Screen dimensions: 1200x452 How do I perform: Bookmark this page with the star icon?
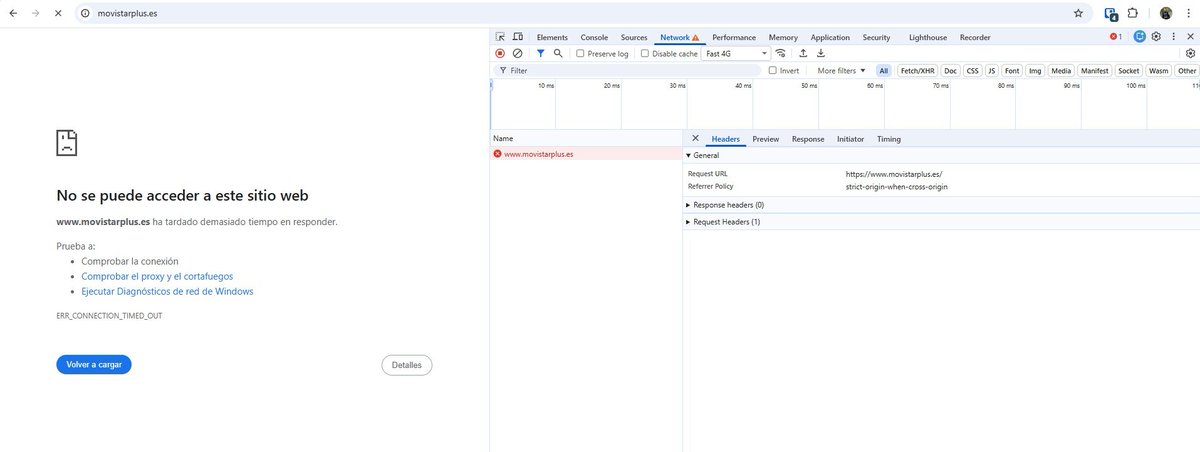click(1078, 14)
